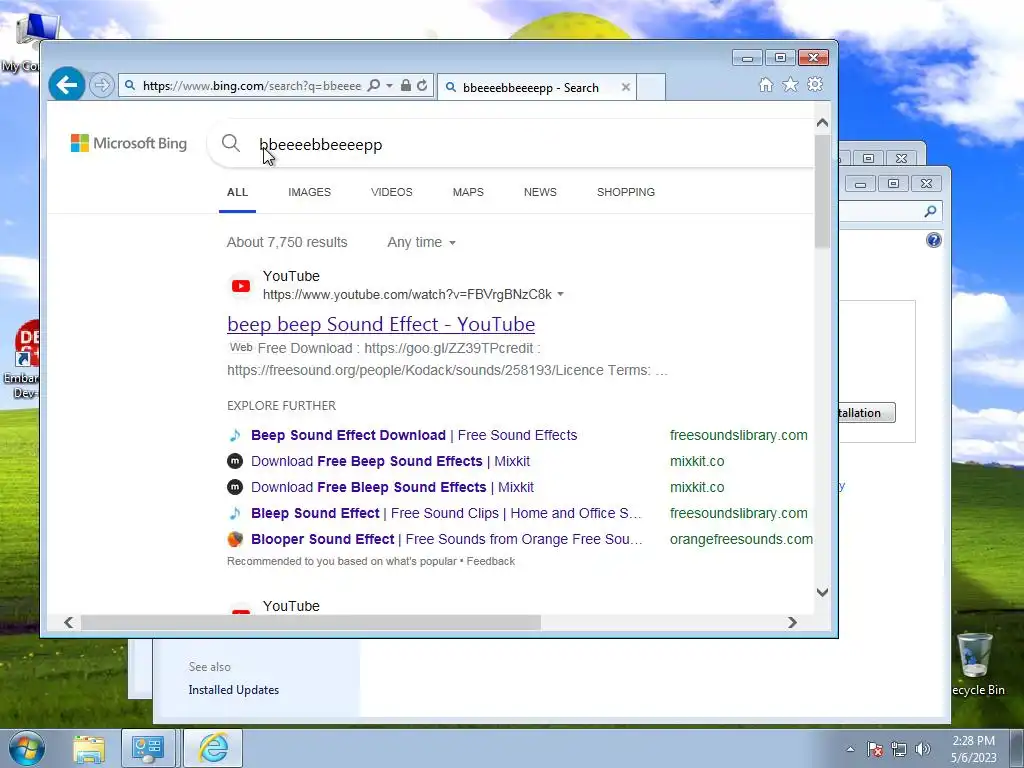This screenshot has height=768, width=1024.
Task: Refresh the Bing page
Action: 422,86
